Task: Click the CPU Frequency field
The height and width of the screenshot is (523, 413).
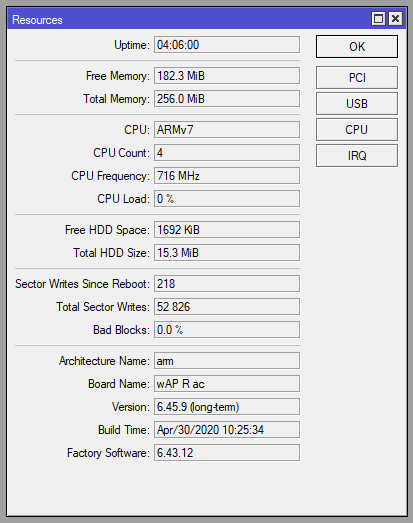Action: (227, 176)
